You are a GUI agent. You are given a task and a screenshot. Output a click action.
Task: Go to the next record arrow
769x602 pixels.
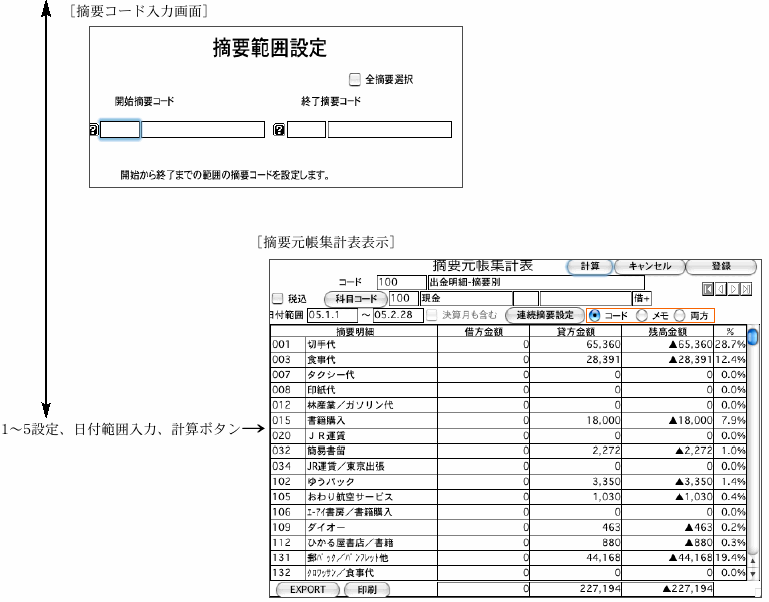[x=734, y=289]
